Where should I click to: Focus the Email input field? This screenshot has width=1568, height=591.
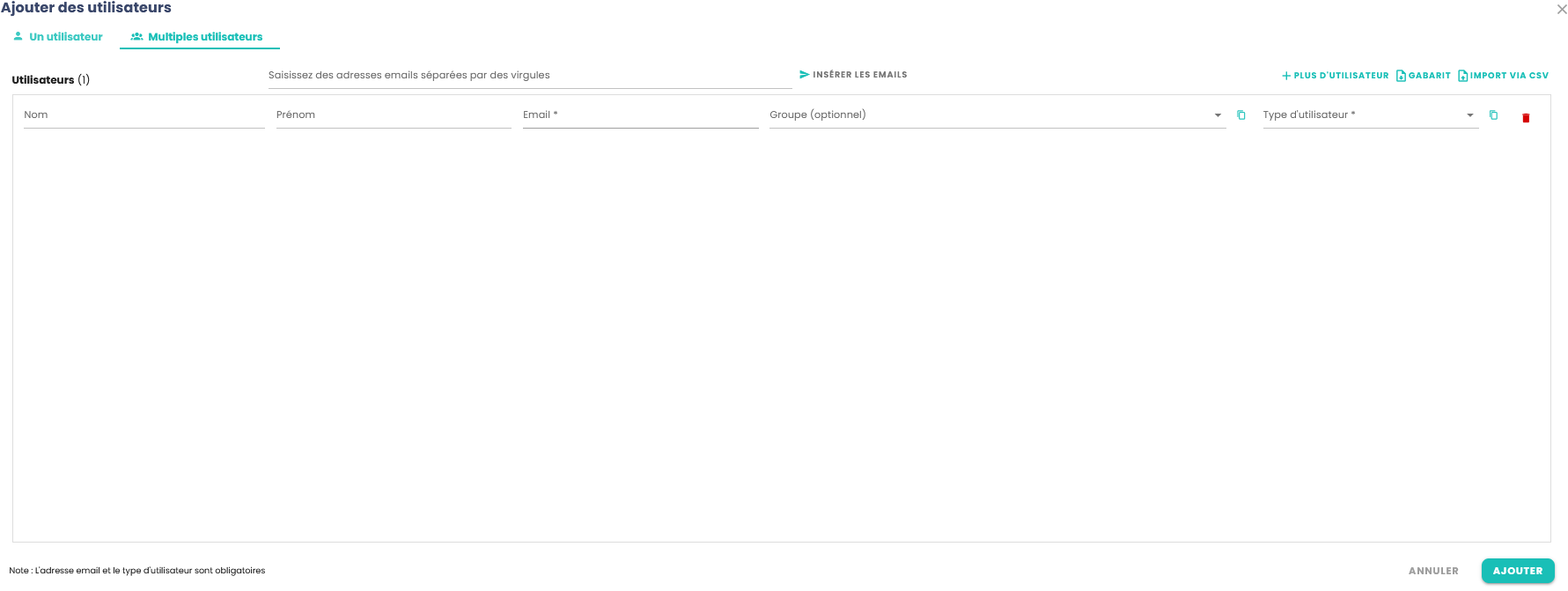click(x=640, y=115)
